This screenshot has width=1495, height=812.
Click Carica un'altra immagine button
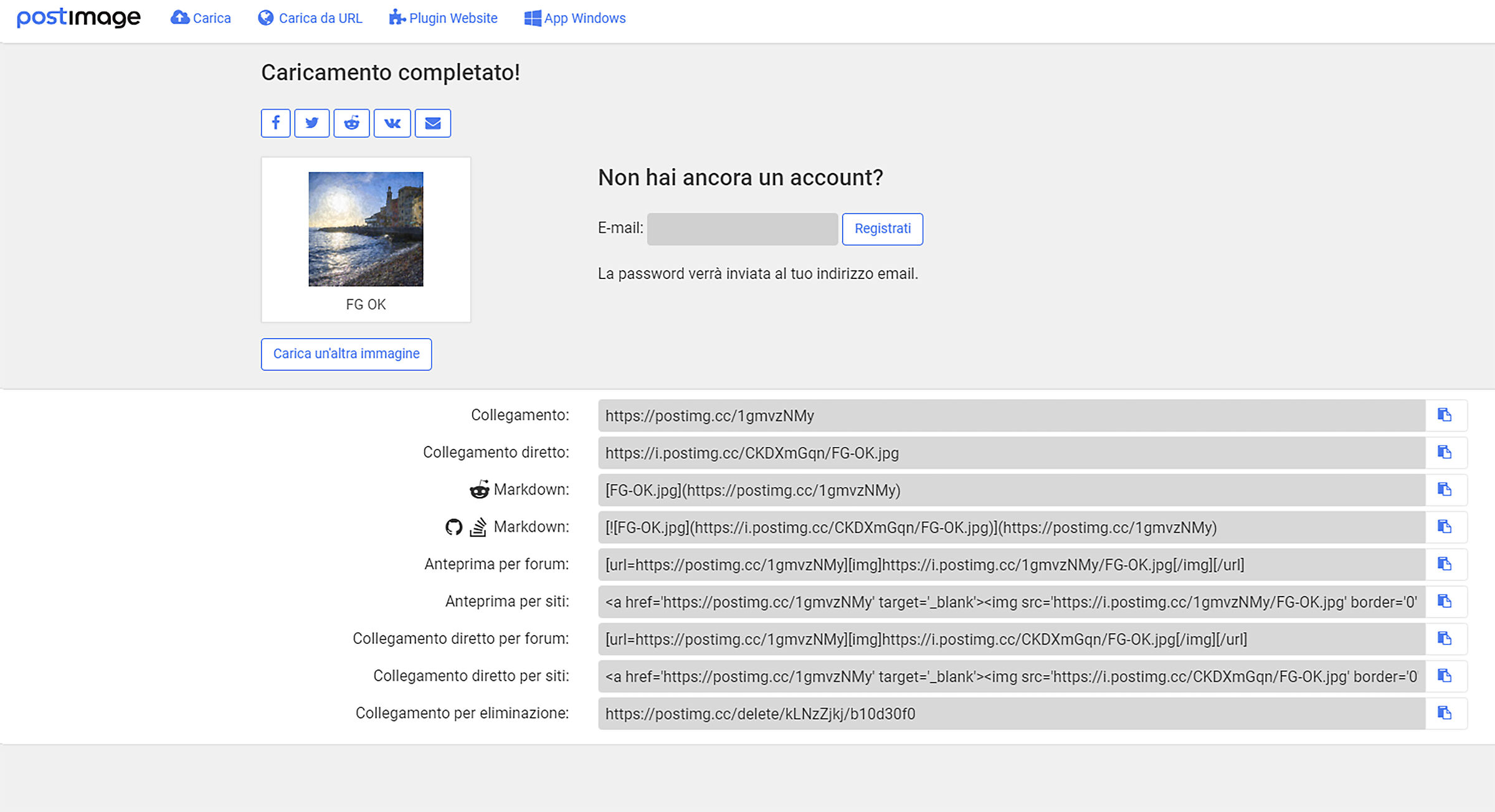tap(346, 354)
